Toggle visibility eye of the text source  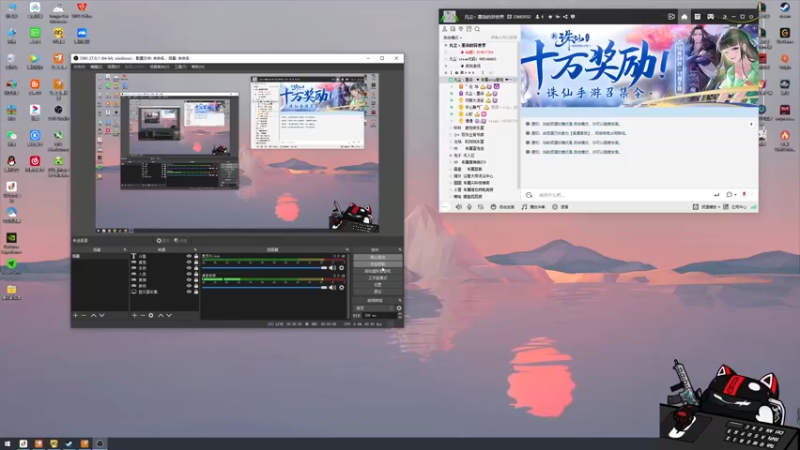(x=189, y=256)
